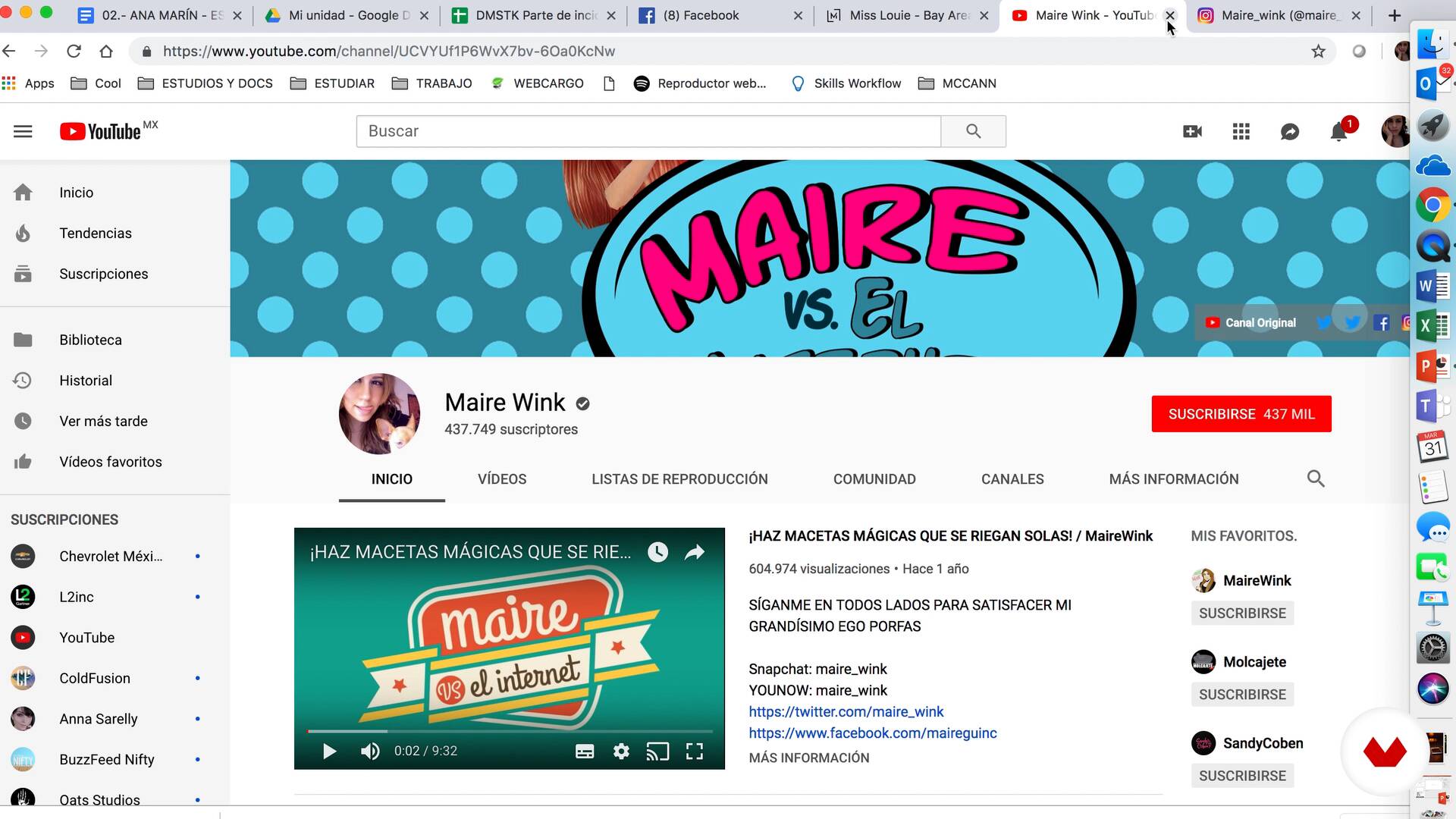Screen dimensions: 1456x819
Task: Open Biblioteca in the sidebar
Action: click(90, 340)
